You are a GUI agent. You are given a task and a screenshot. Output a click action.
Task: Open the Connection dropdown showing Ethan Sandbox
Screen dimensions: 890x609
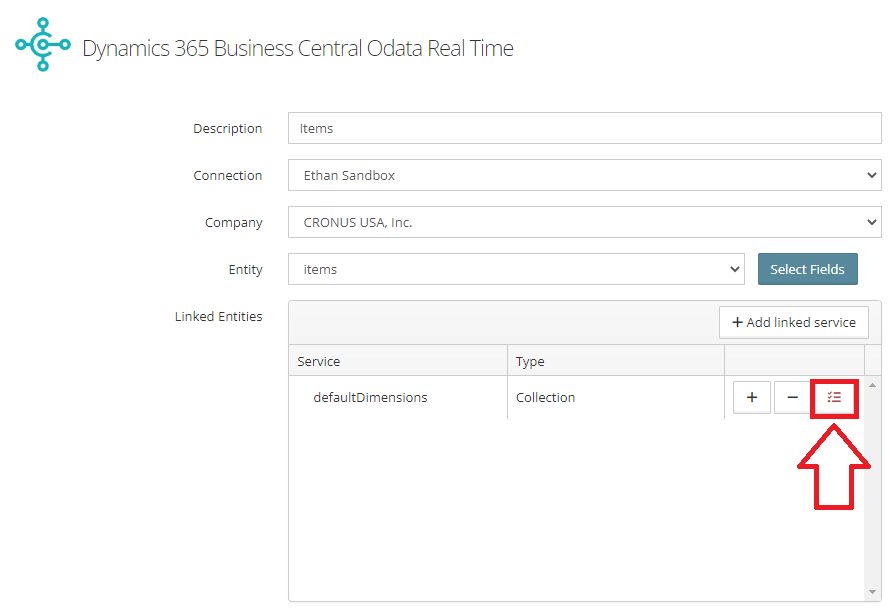pos(585,175)
